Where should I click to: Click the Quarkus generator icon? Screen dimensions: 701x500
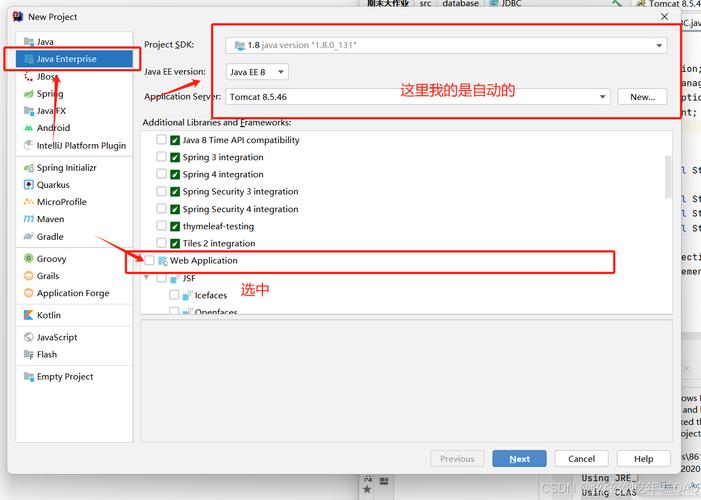[x=28, y=185]
